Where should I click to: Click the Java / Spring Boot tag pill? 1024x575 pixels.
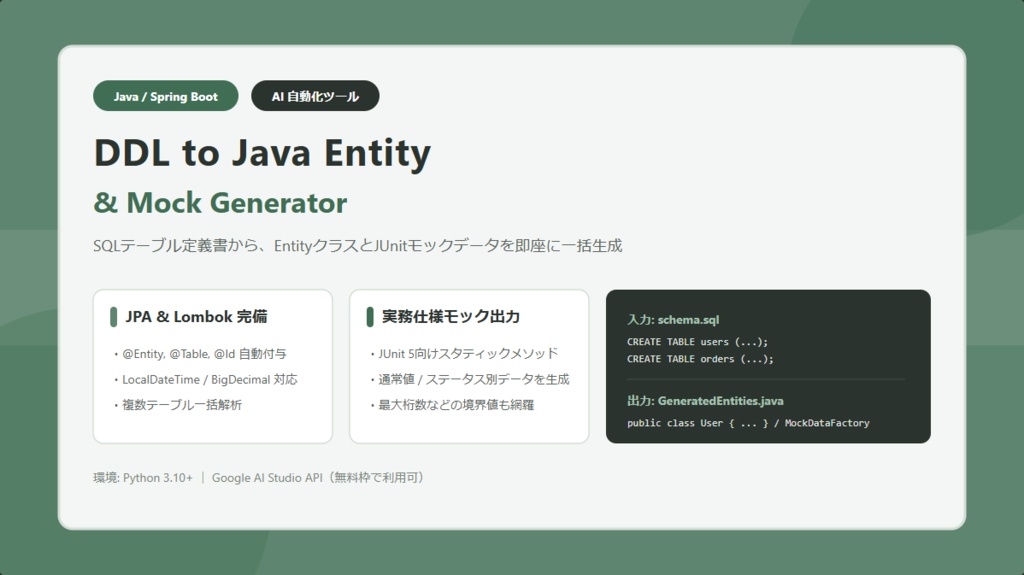pos(165,96)
